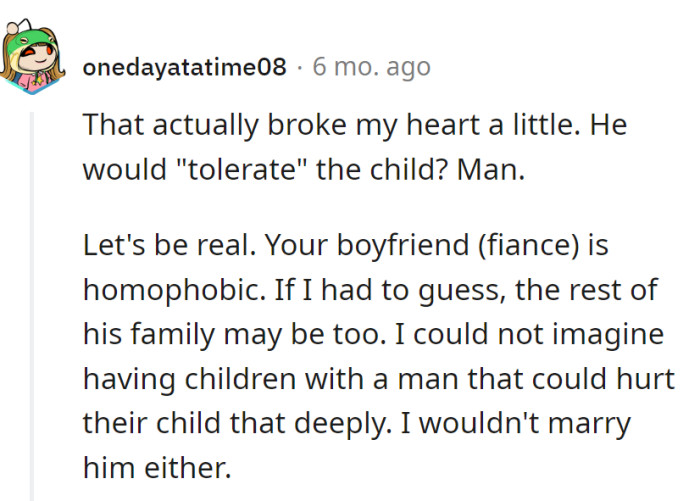The height and width of the screenshot is (501, 700).
Task: Click the word "tolerate" in the comment
Action: tap(222, 169)
